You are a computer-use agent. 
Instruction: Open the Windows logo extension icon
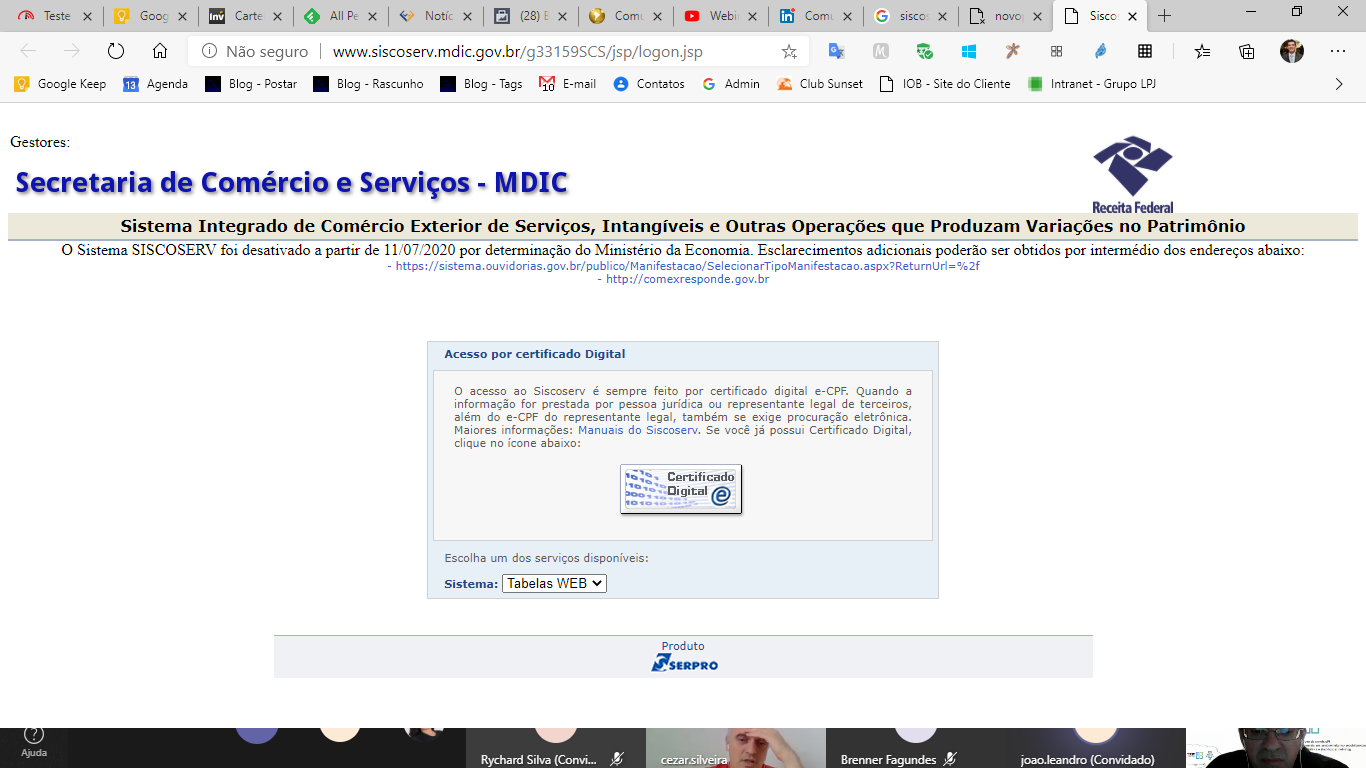coord(968,52)
